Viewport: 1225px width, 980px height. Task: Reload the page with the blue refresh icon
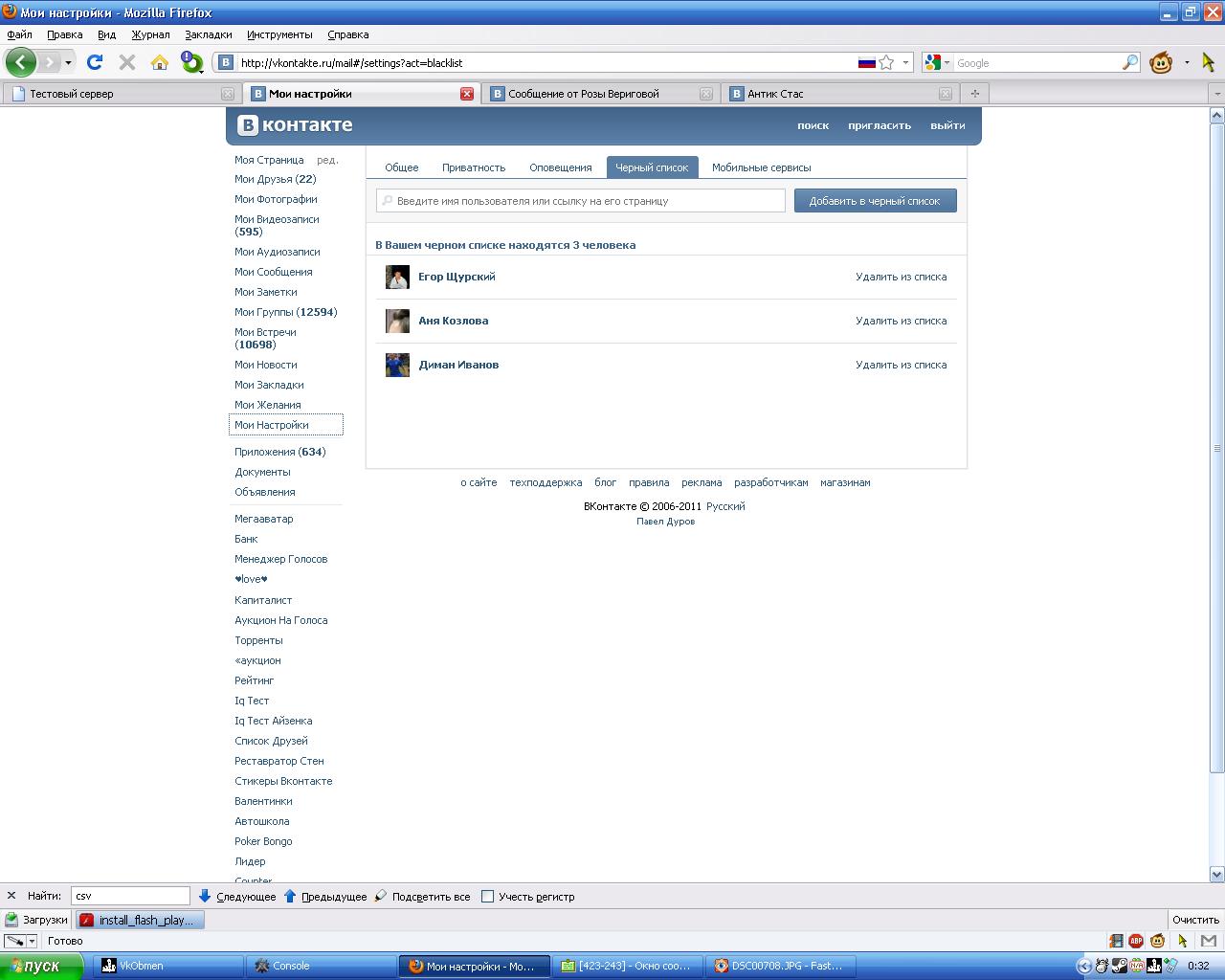pyautogui.click(x=94, y=62)
